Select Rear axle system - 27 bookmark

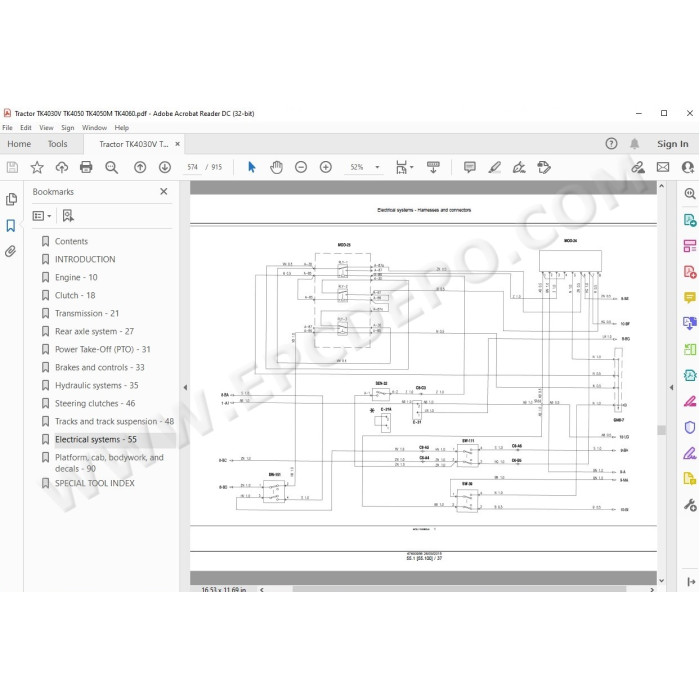click(94, 331)
